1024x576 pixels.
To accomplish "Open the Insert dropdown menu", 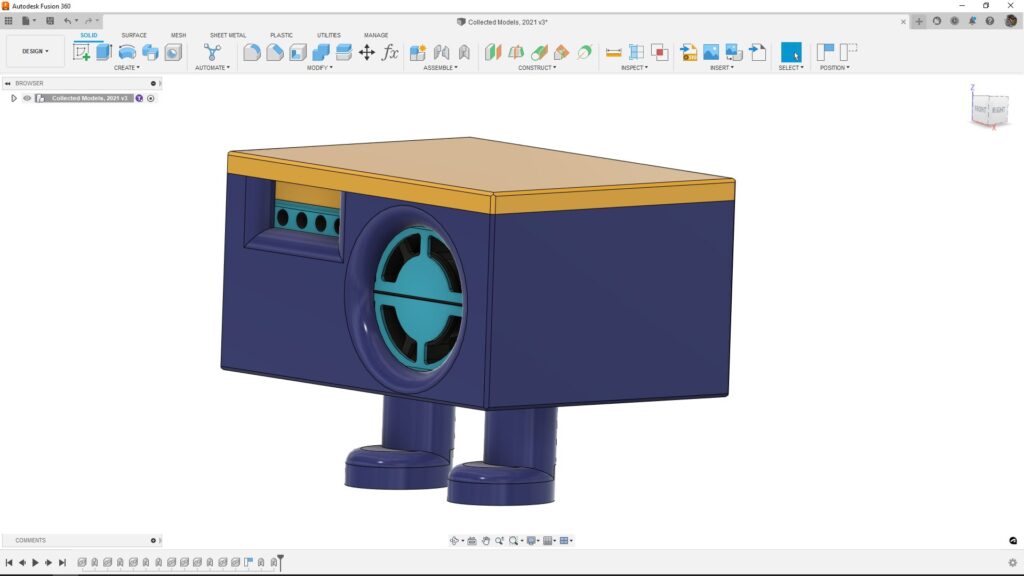I will [x=722, y=68].
